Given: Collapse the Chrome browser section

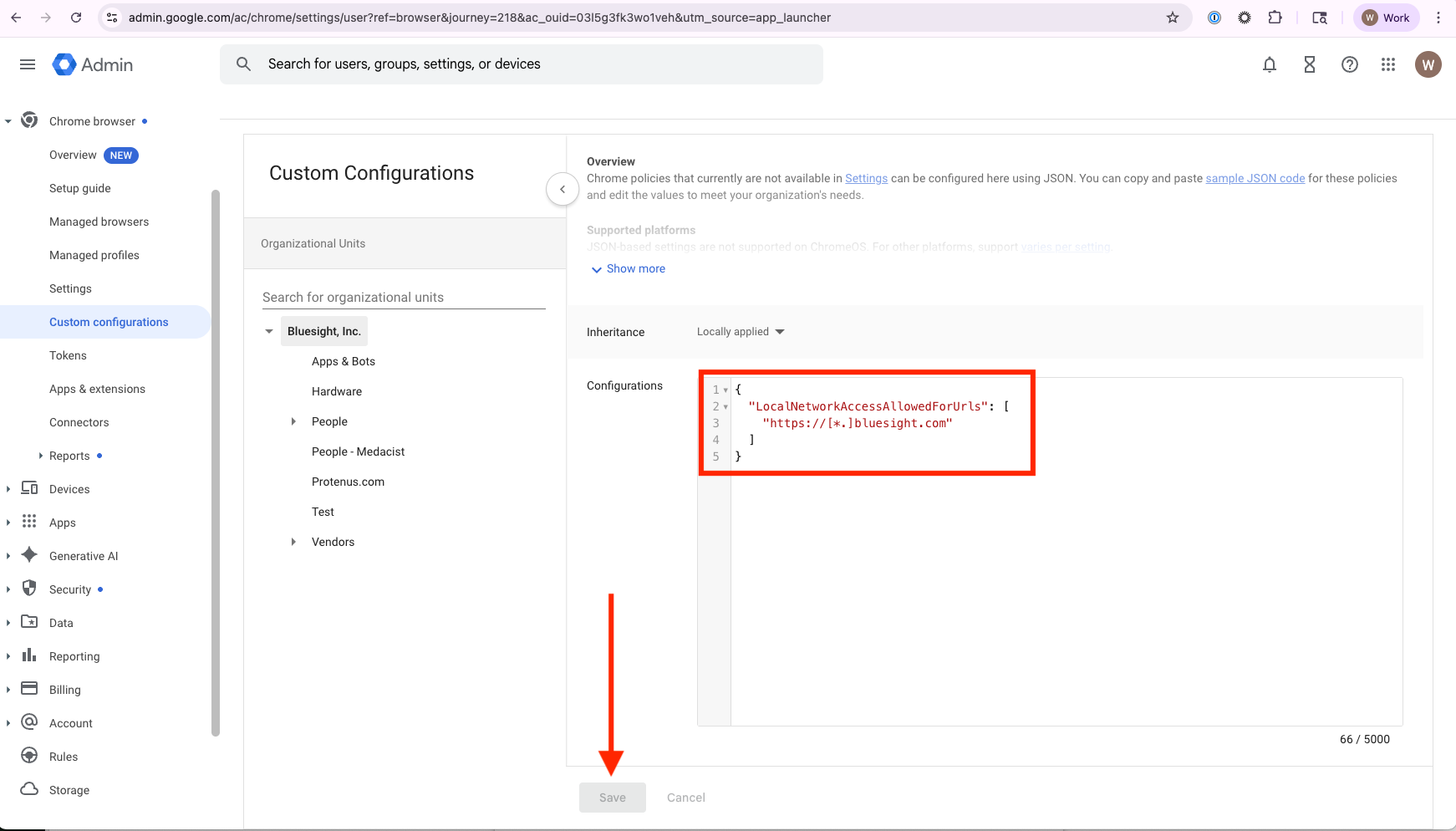Looking at the screenshot, I should click(x=8, y=121).
